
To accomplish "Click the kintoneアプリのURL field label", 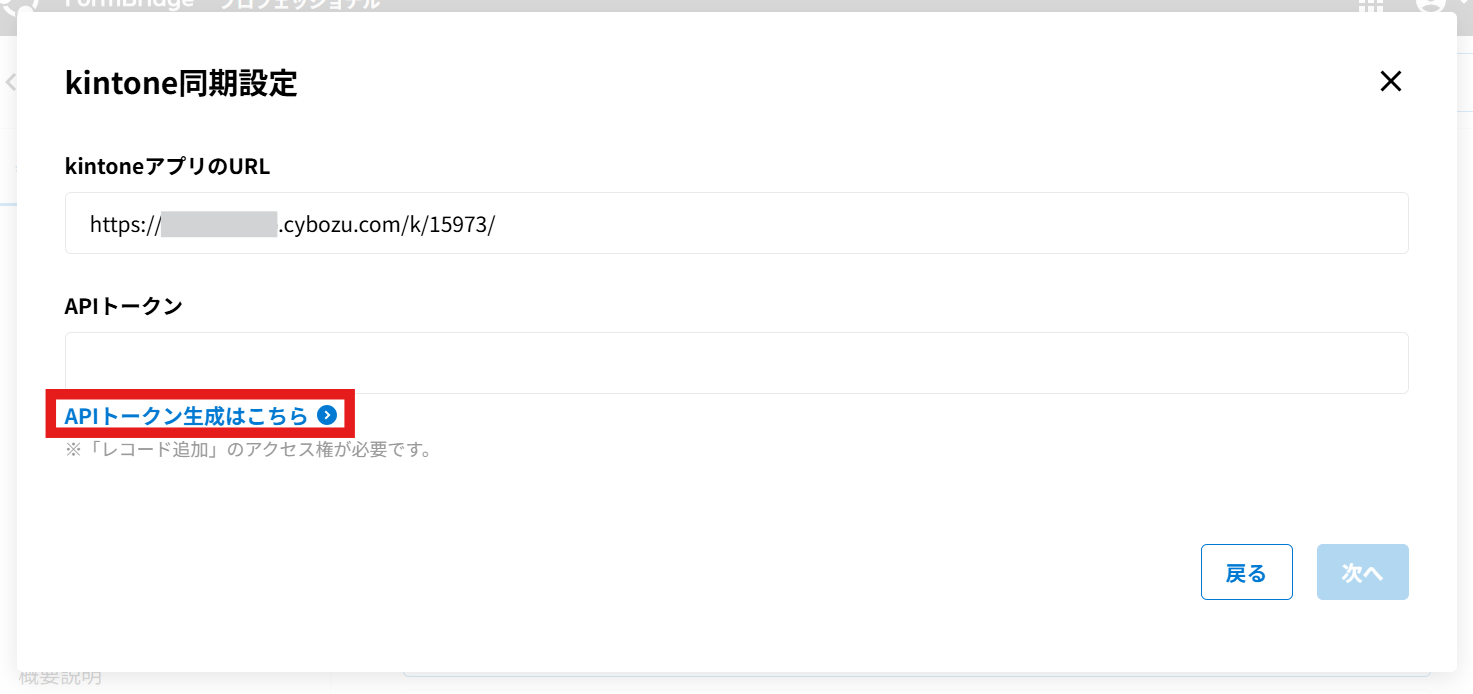I will [167, 167].
